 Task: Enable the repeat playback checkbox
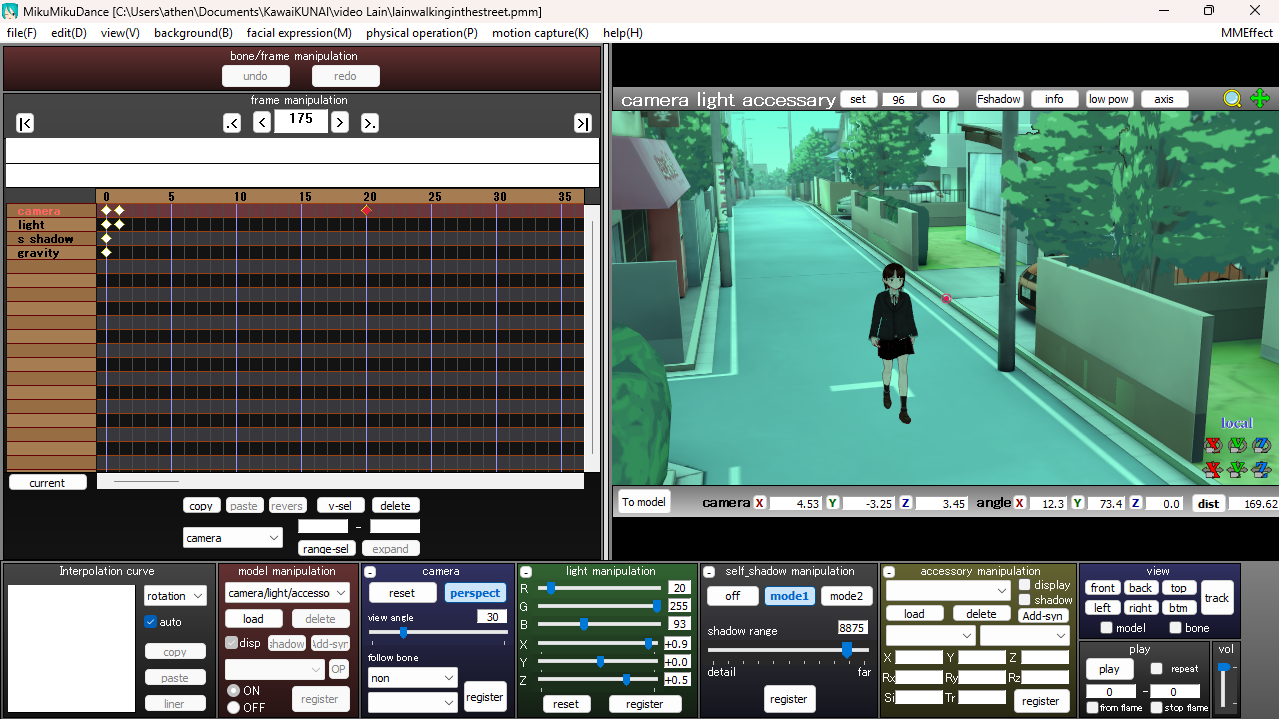click(x=1156, y=669)
